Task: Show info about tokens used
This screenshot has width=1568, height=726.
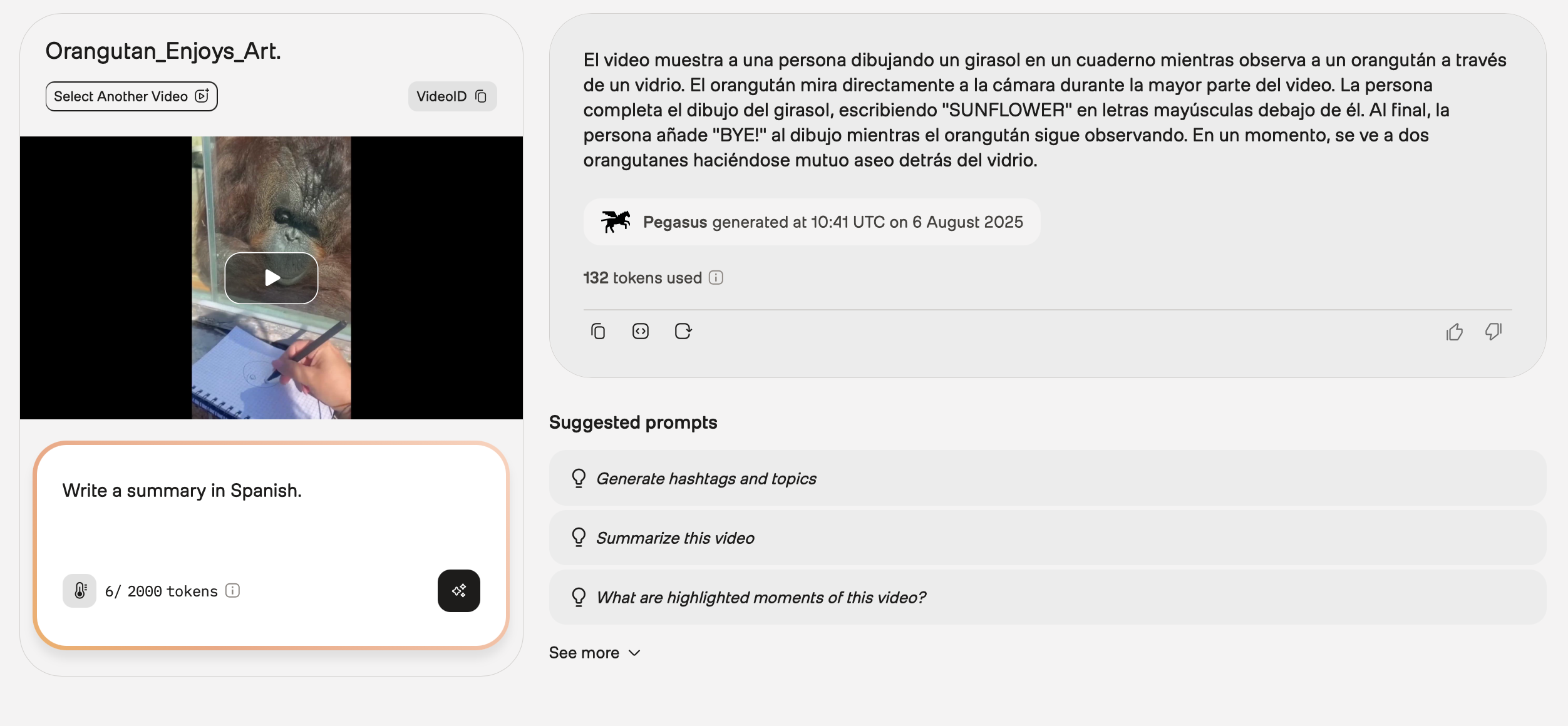Action: tap(716, 278)
